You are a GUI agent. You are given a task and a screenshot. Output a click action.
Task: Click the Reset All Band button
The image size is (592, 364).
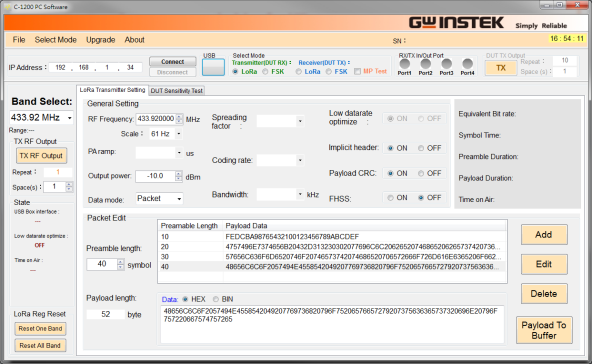point(40,345)
